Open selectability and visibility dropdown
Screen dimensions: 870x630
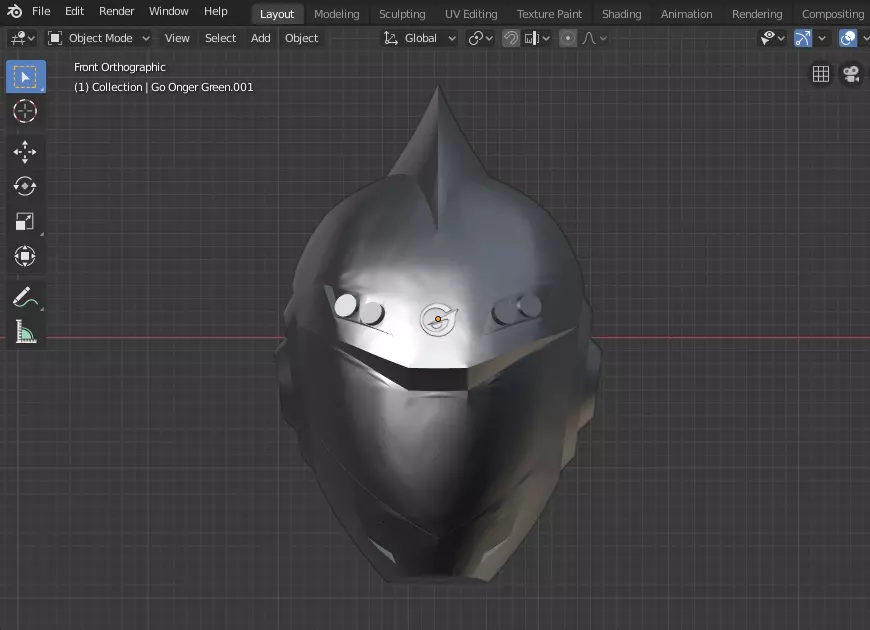772,38
